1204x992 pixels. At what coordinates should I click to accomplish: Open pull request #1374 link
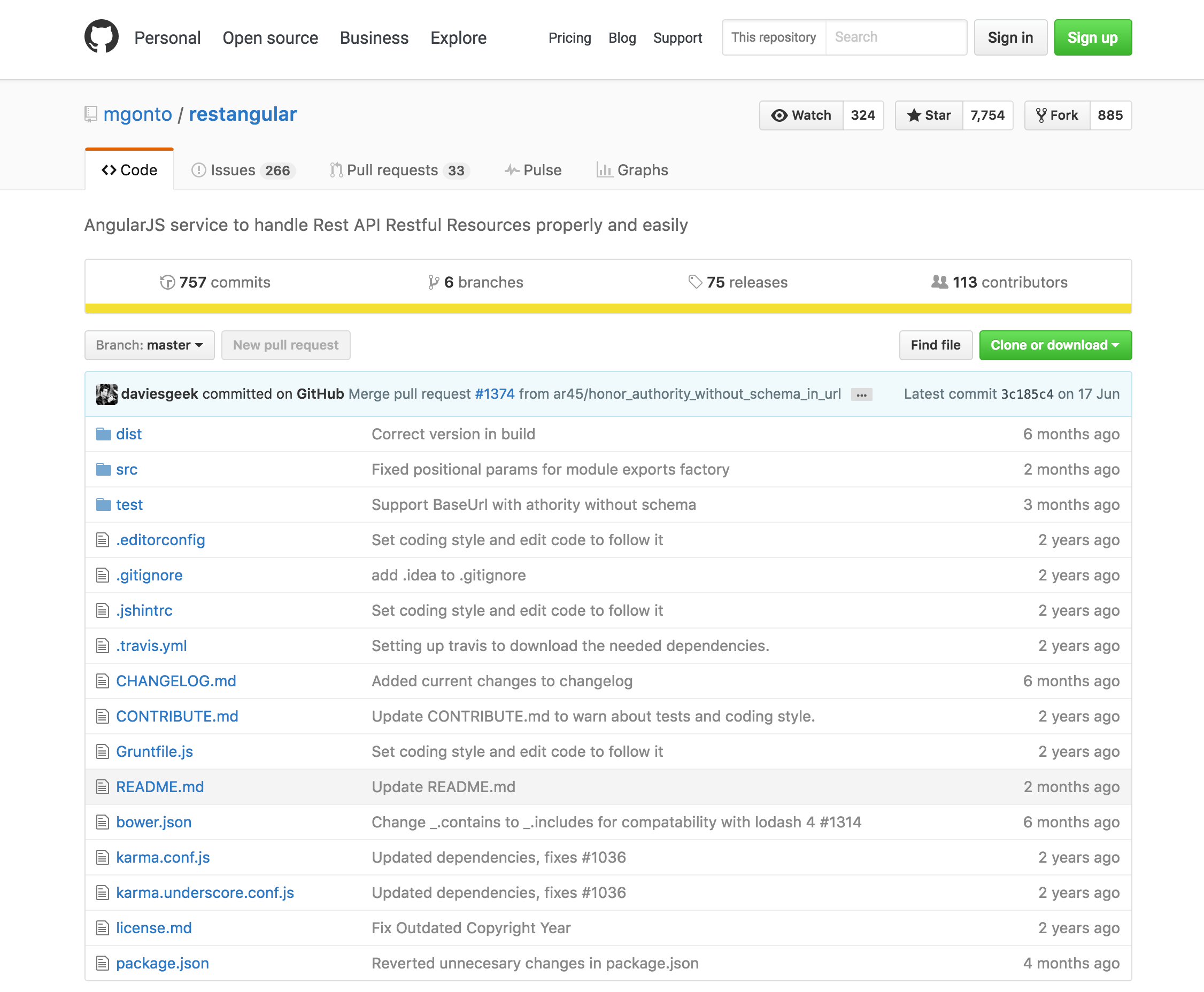point(495,394)
